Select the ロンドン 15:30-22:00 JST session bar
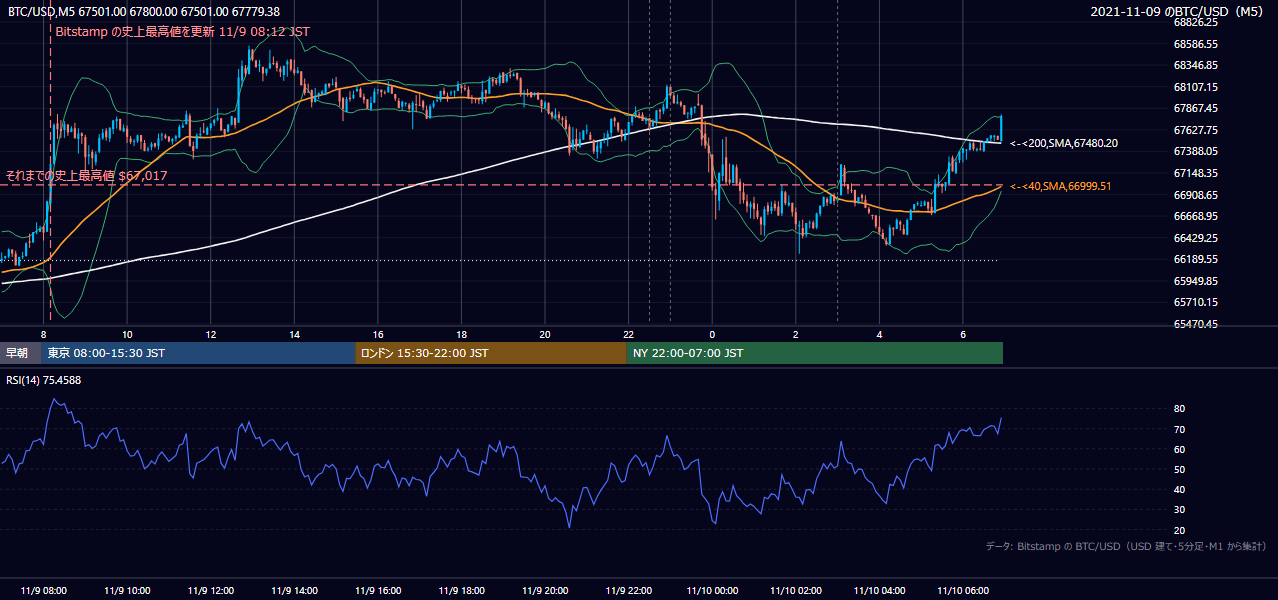 pos(490,353)
